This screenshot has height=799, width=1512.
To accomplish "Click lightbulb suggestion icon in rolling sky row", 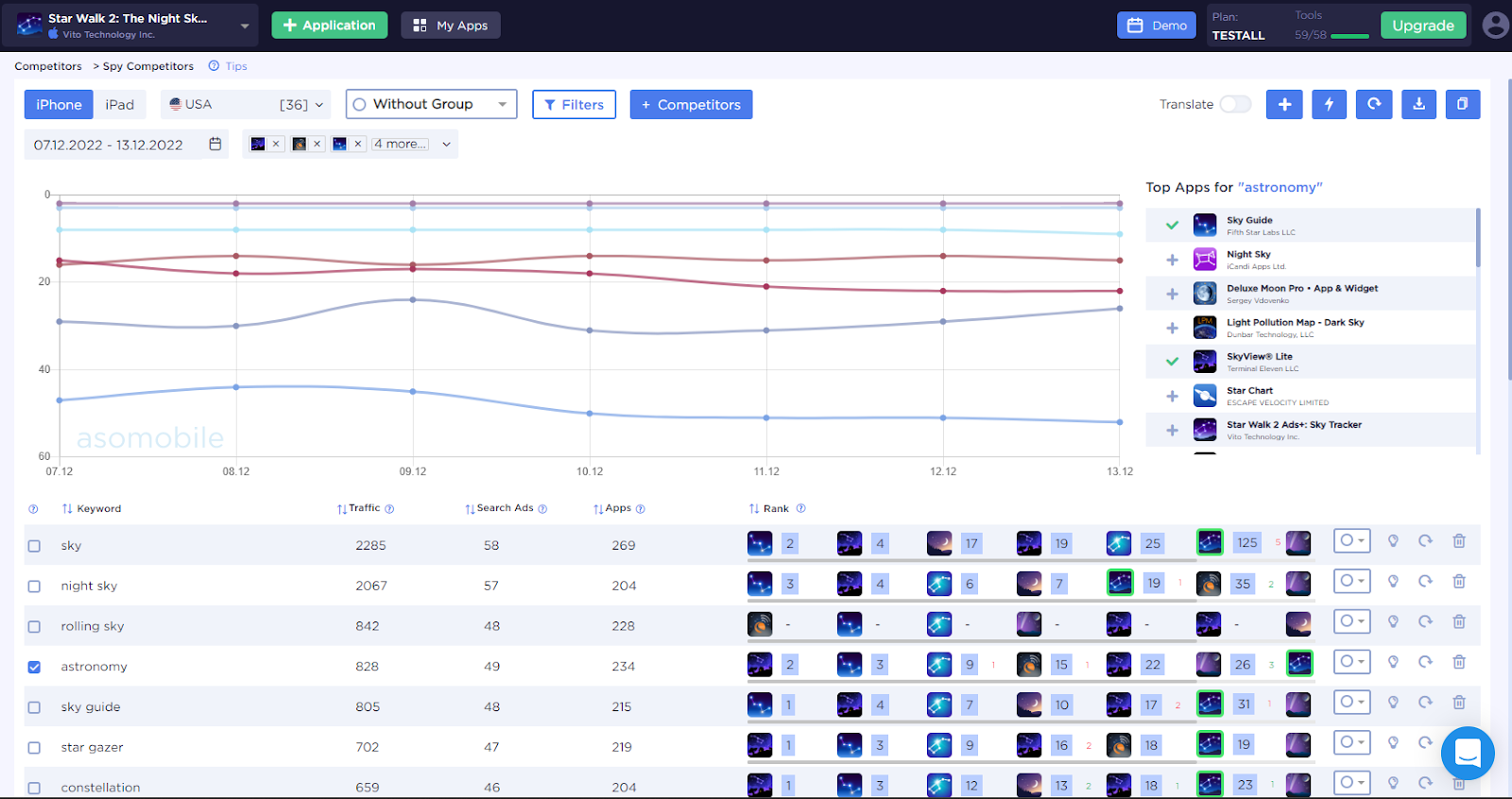I will click(1393, 621).
